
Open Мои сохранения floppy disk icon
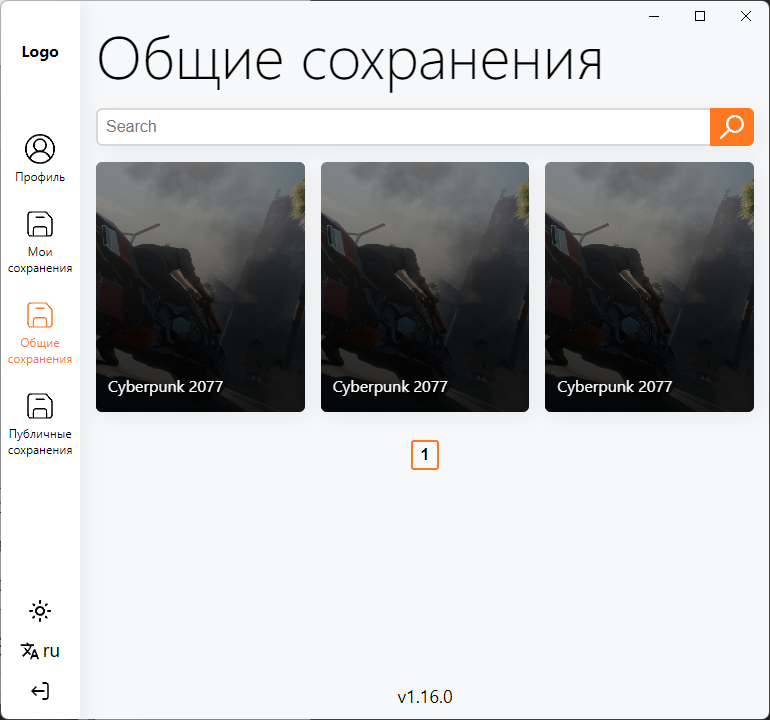coord(40,224)
